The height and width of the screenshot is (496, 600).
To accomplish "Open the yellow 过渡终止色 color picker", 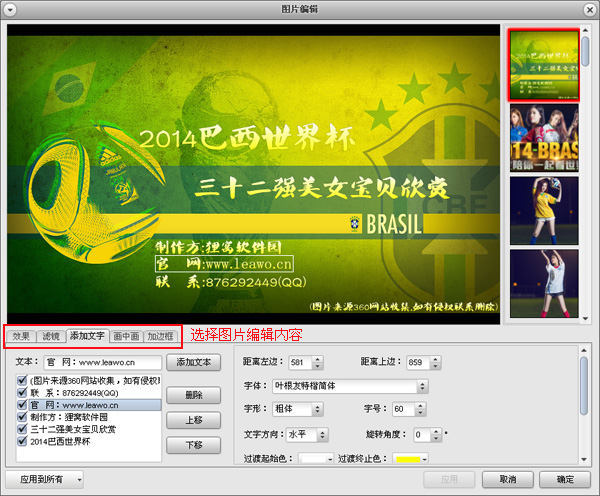I will 411,458.
